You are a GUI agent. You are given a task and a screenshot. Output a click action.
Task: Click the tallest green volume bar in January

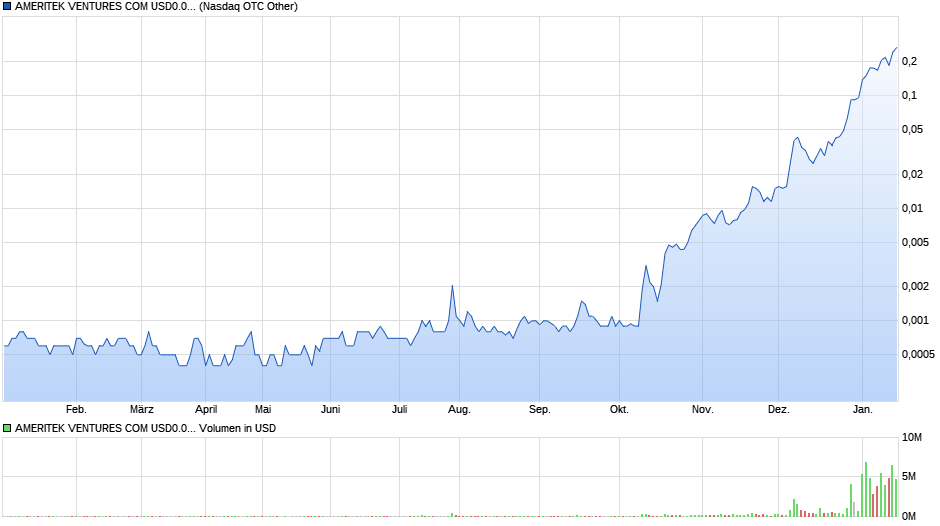(866, 489)
